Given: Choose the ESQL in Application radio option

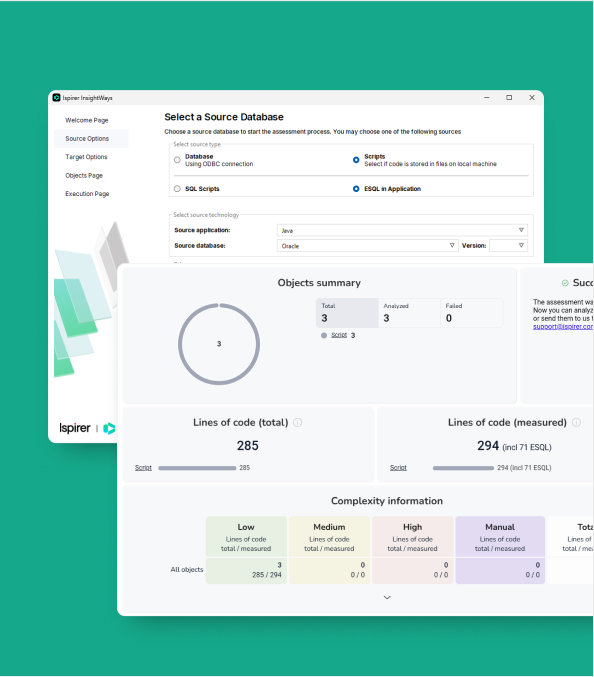Looking at the screenshot, I should 356,189.
